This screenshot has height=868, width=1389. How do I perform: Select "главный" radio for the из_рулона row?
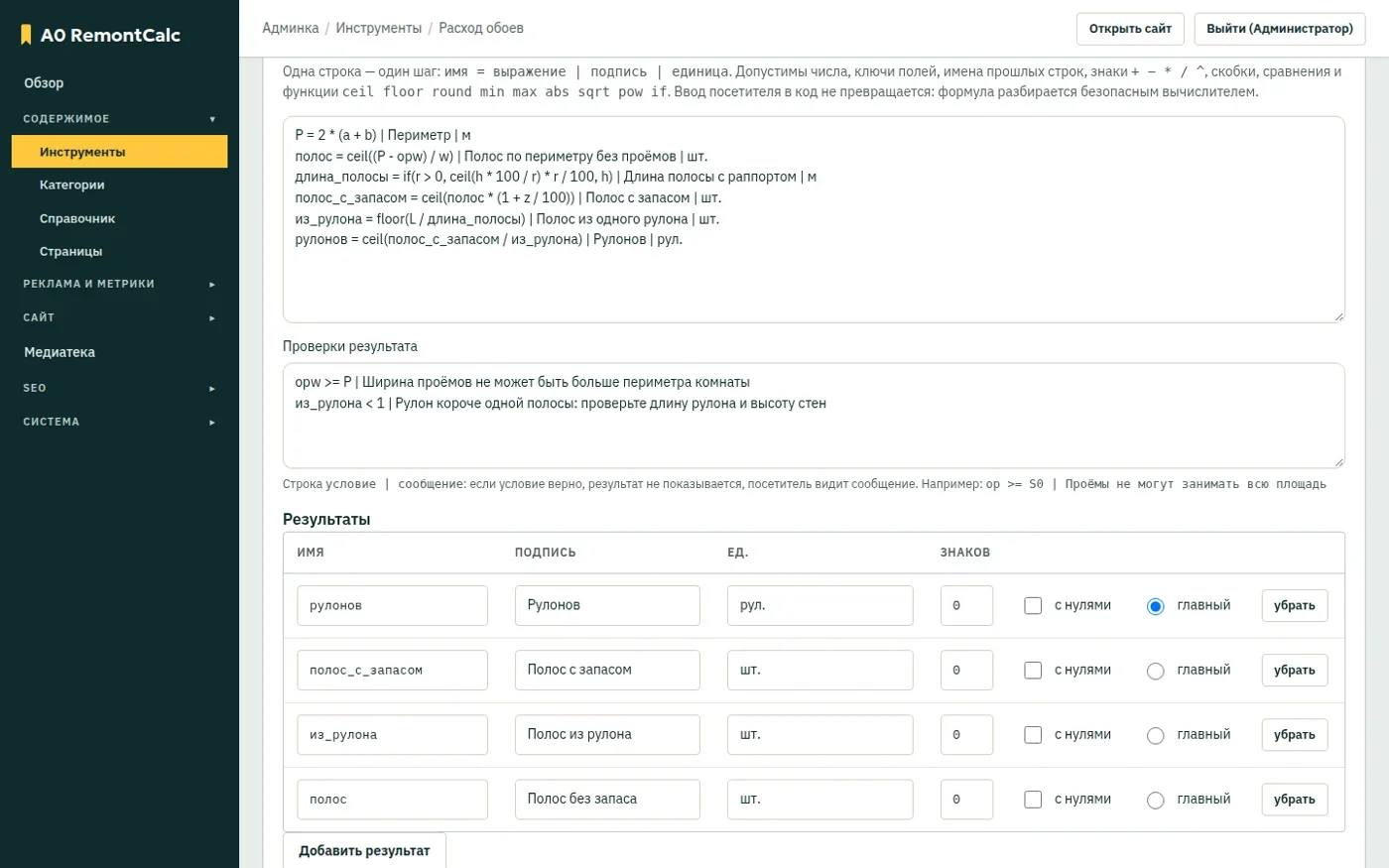(x=1155, y=735)
